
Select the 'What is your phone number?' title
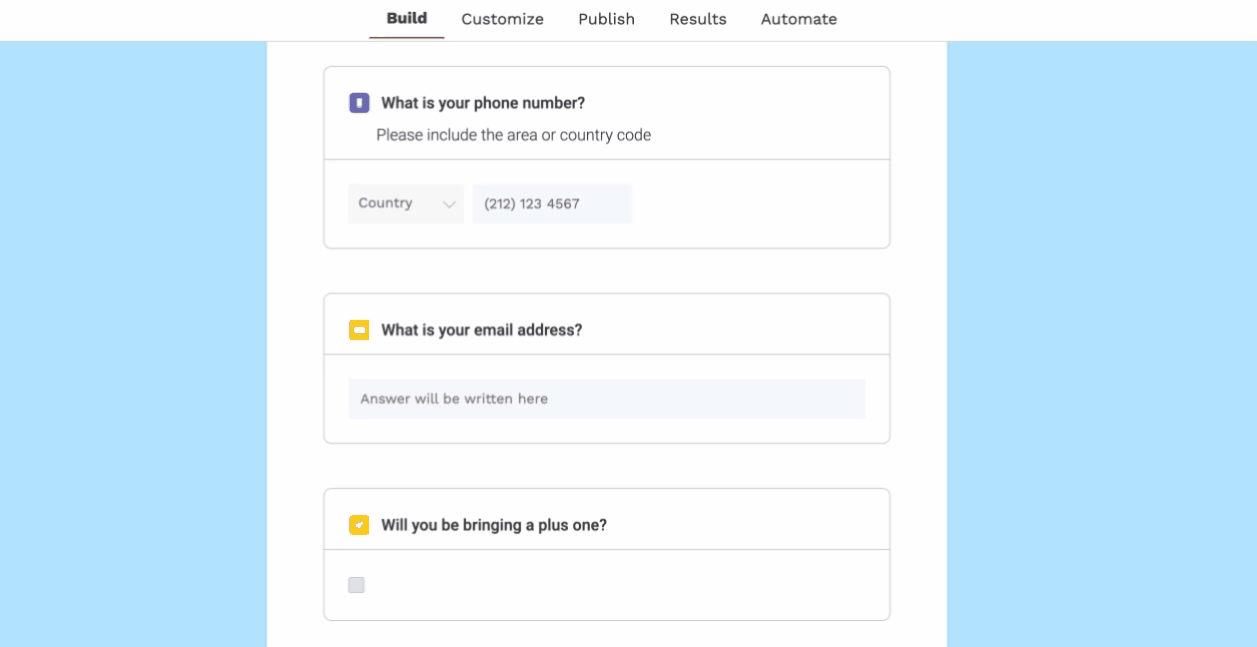pos(483,103)
